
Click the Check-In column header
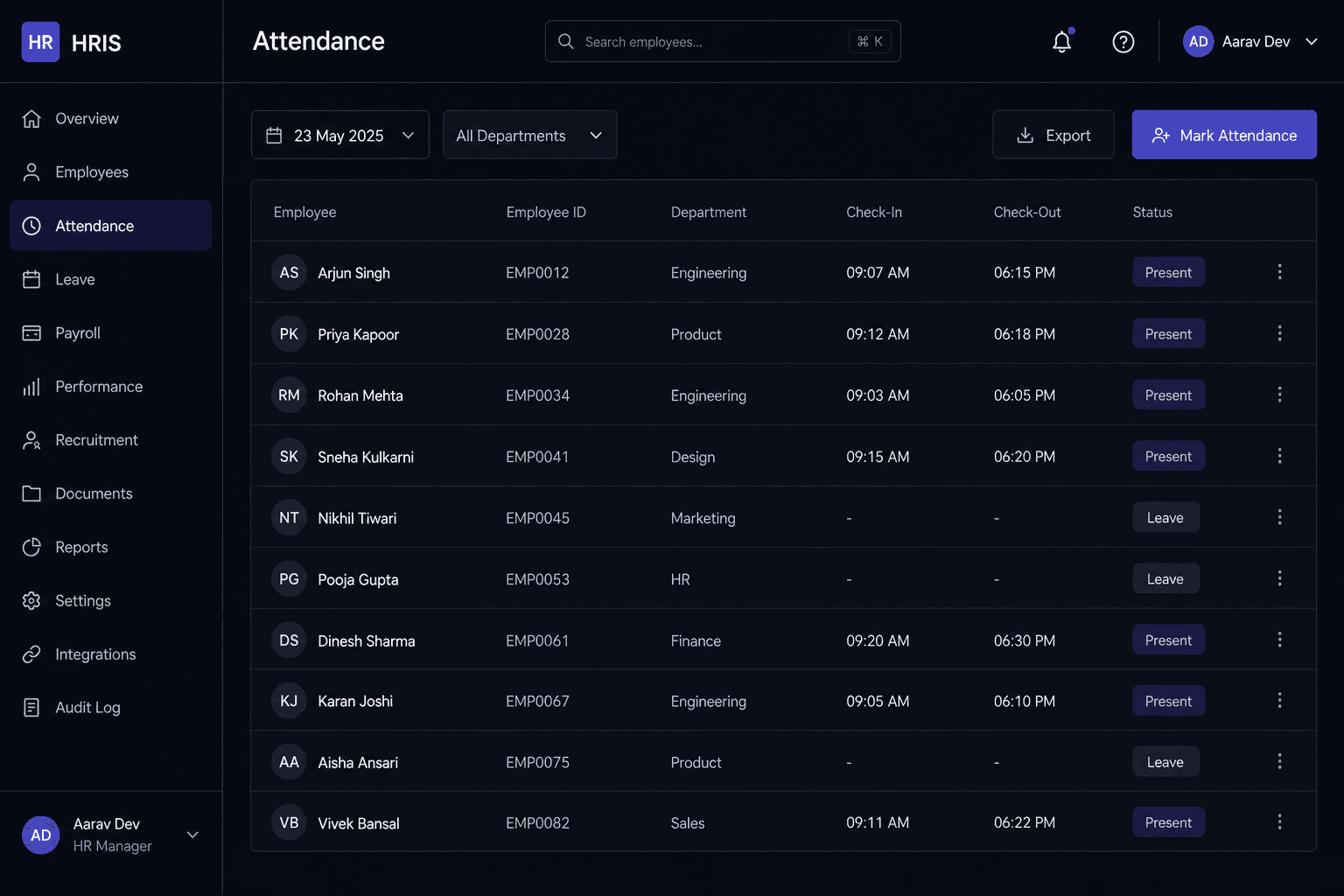point(874,212)
